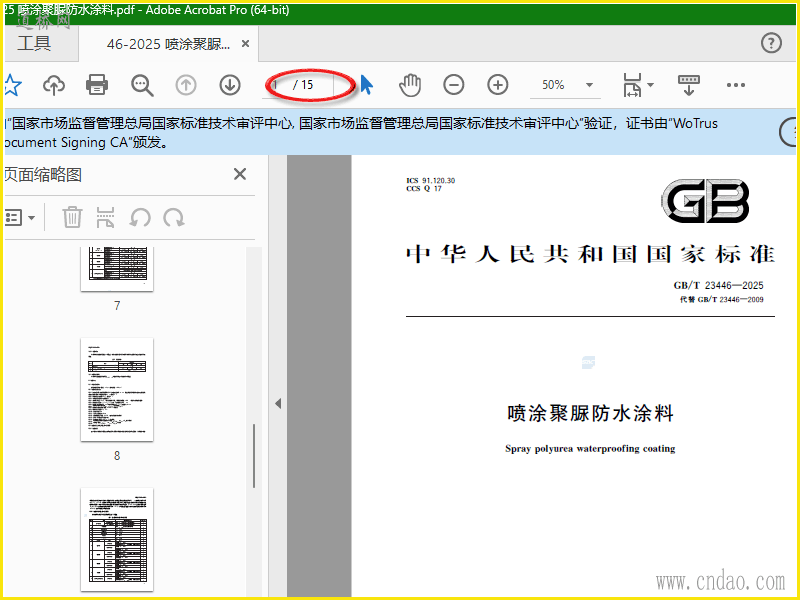Open fit page options dropdown arrow
800x600 pixels.
[651, 85]
